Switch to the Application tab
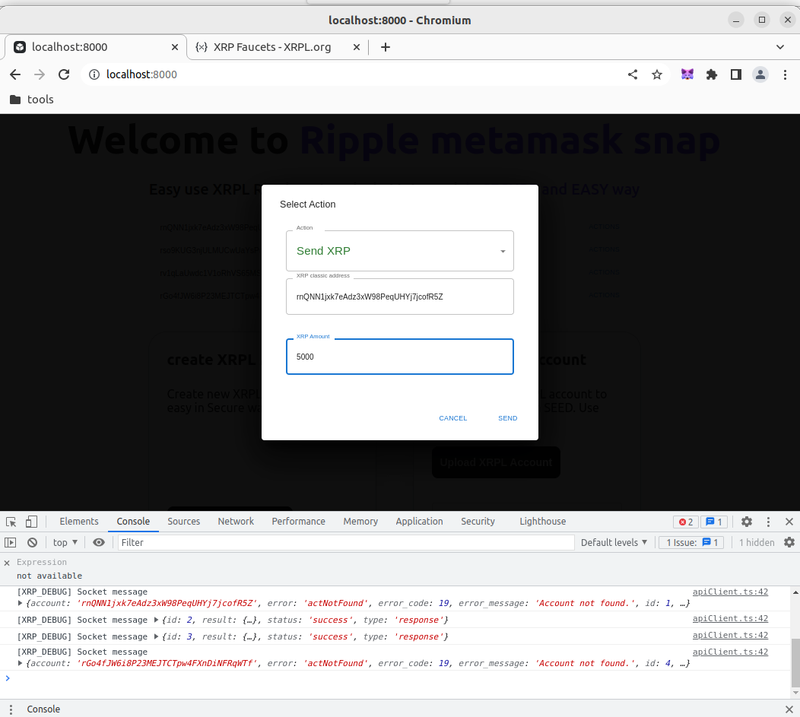Image resolution: width=800 pixels, height=717 pixels. tap(419, 522)
